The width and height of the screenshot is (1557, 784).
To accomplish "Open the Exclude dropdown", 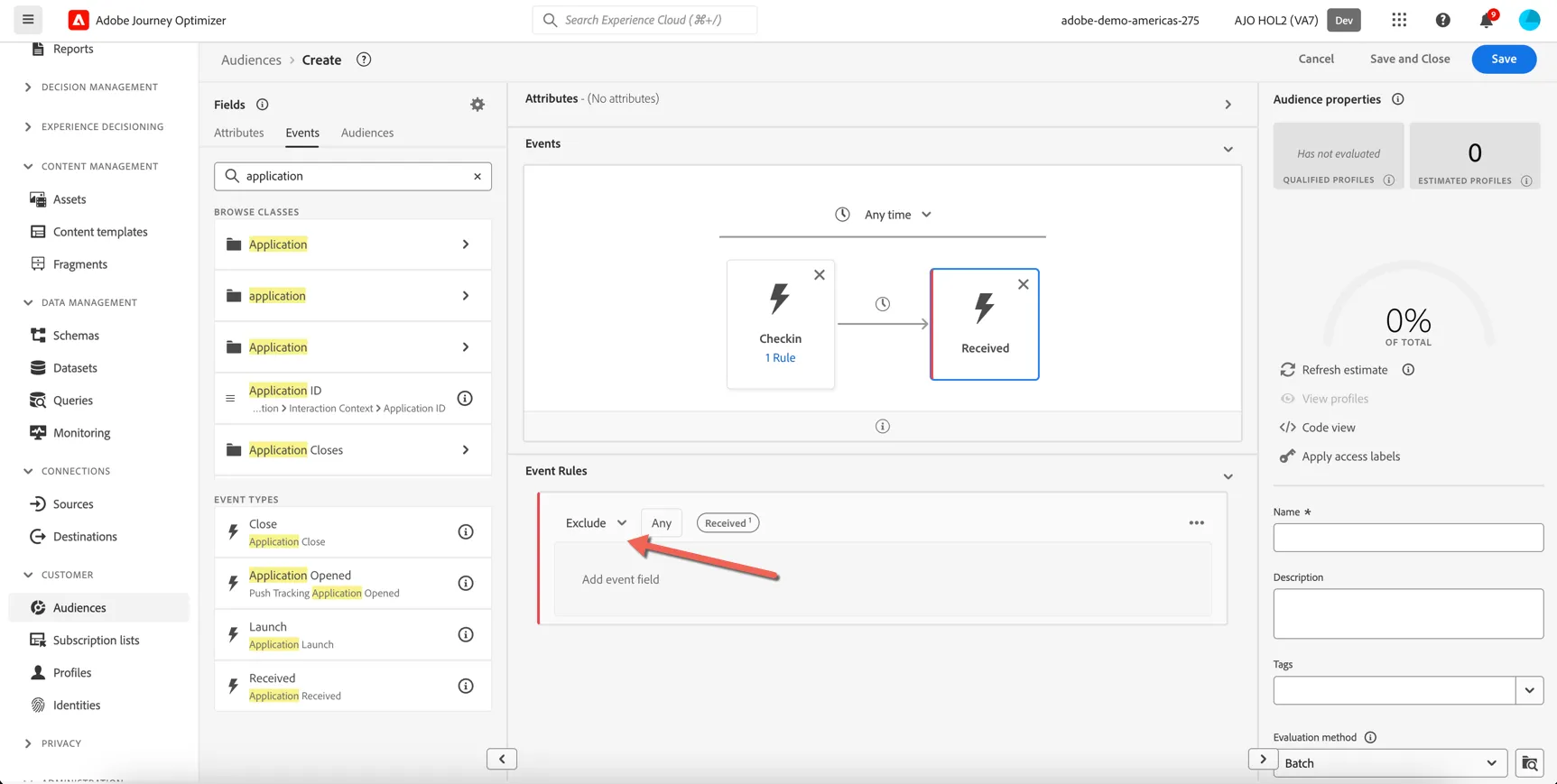I will (x=596, y=523).
